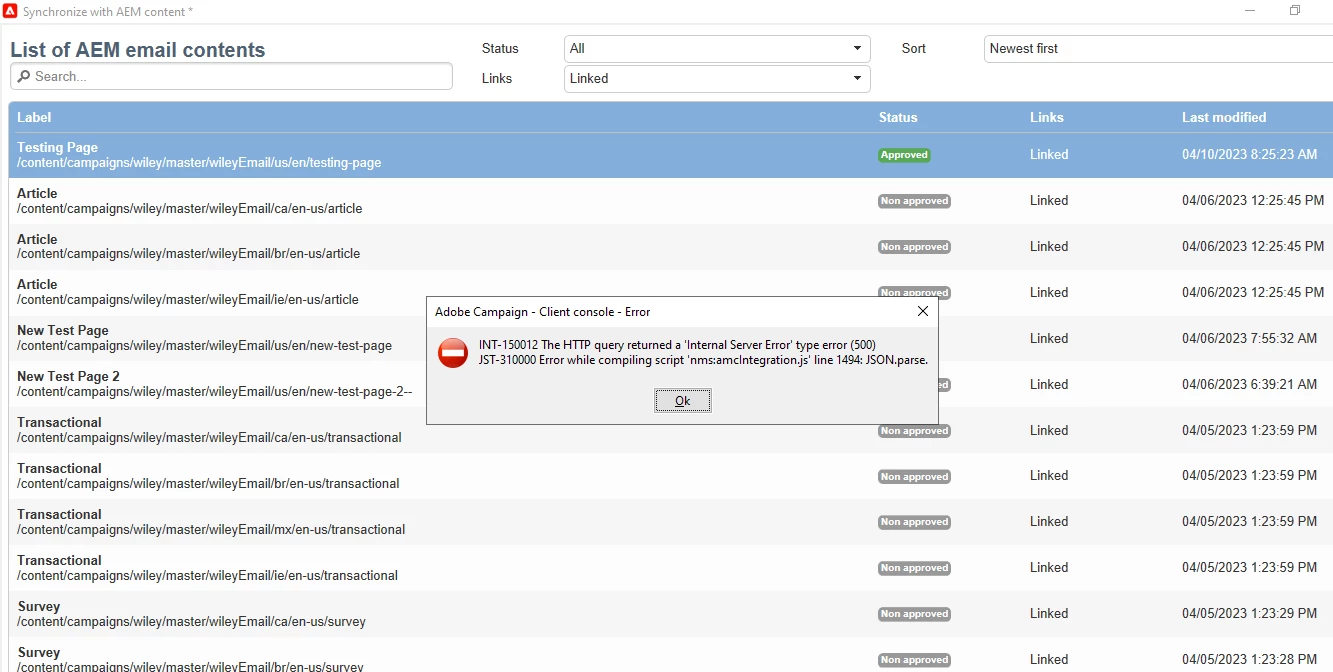This screenshot has width=1333, height=672.
Task: Click Ok in the error dialog
Action: coord(682,401)
